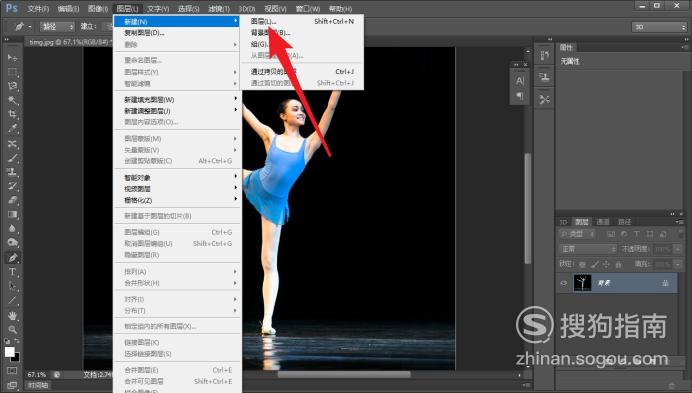Select the Magic Wand tool
The height and width of the screenshot is (393, 692).
point(12,100)
